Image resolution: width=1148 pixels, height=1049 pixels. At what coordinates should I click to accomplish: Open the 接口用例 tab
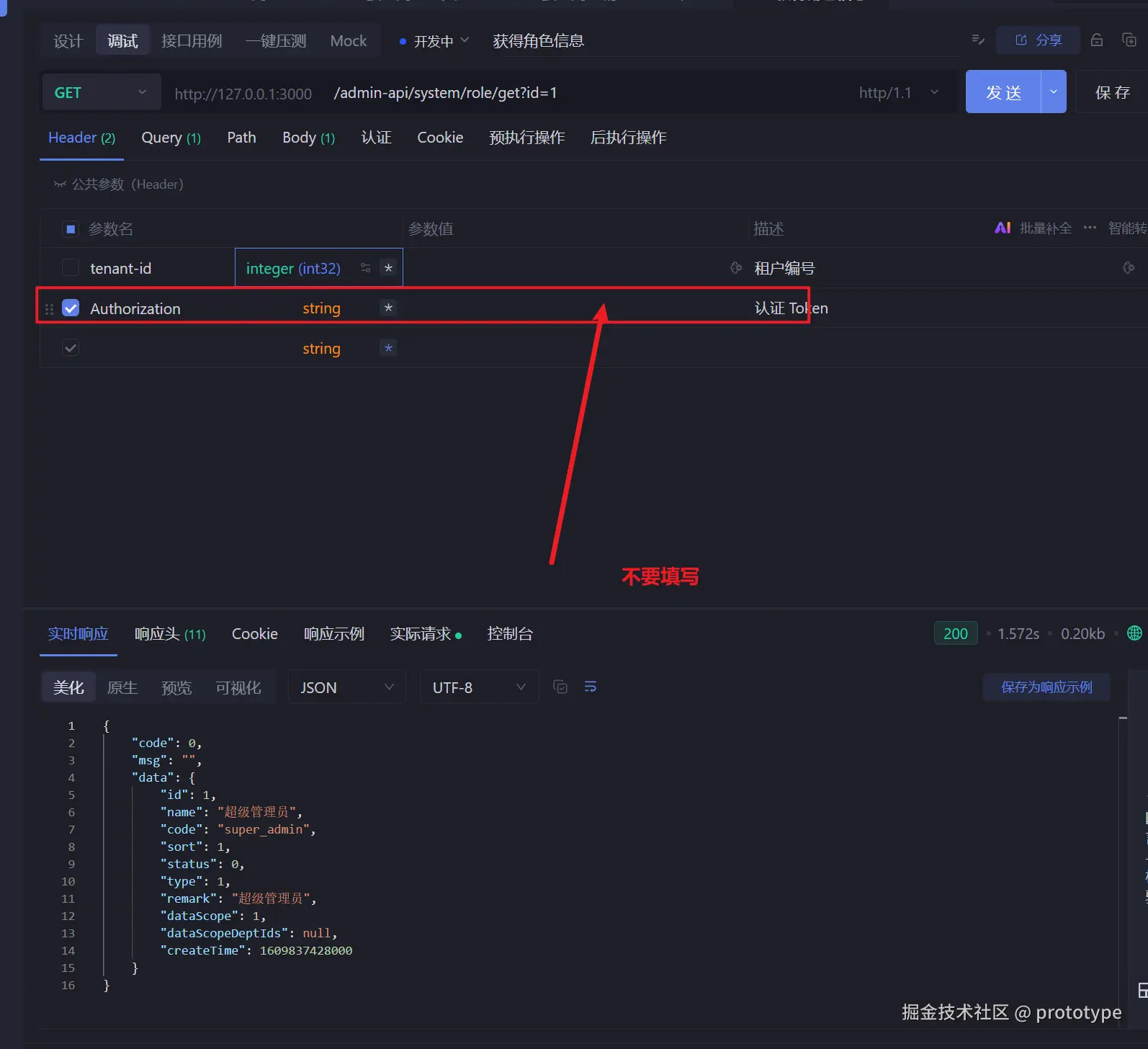[x=192, y=41]
